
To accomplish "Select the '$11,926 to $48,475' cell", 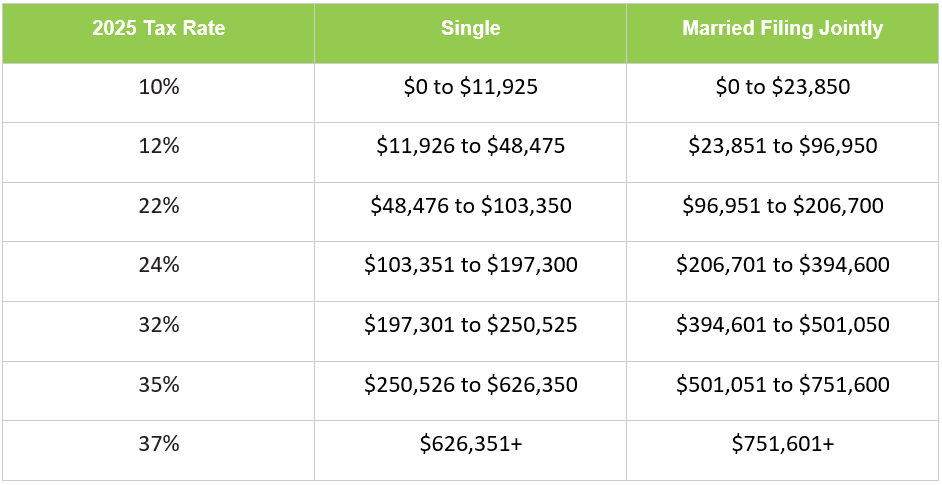I will click(x=470, y=153).
